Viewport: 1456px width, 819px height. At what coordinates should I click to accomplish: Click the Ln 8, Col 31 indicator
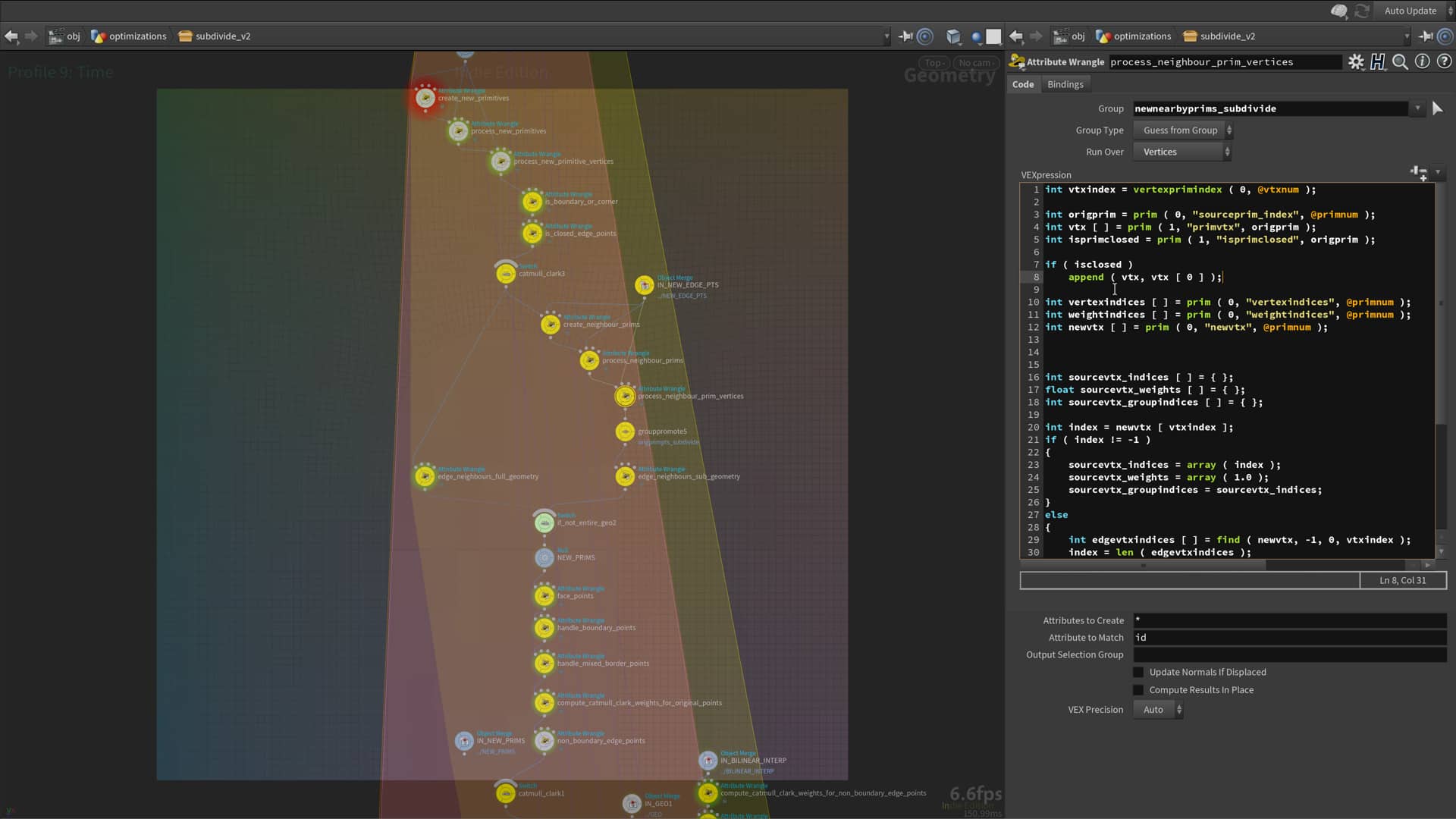[1402, 581]
